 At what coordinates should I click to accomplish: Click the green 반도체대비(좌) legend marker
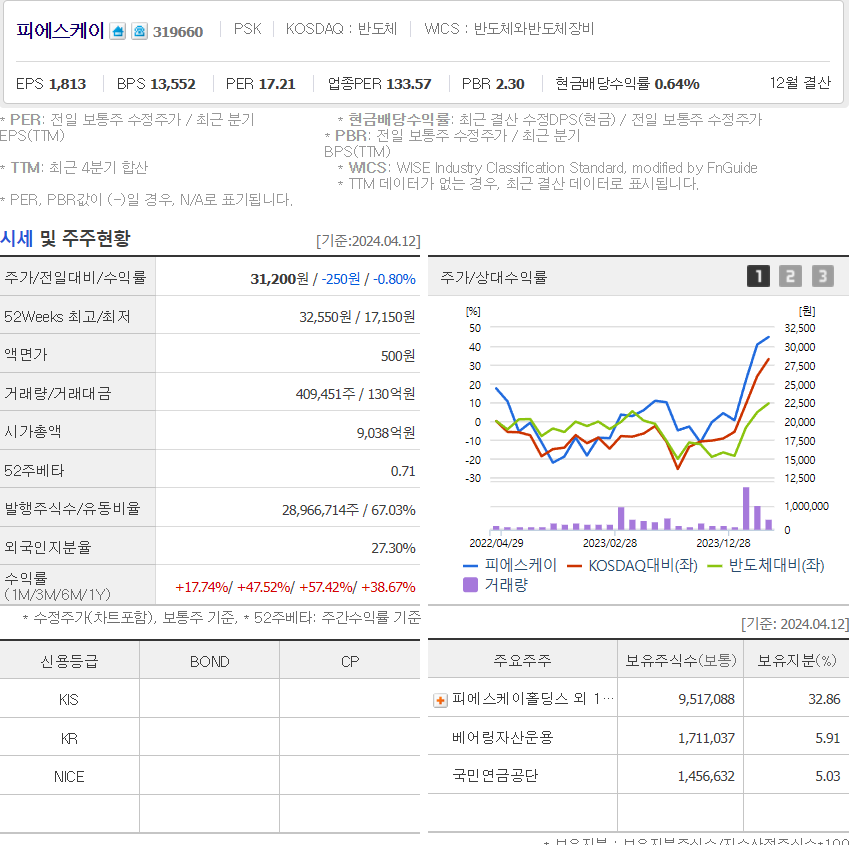coord(715,566)
